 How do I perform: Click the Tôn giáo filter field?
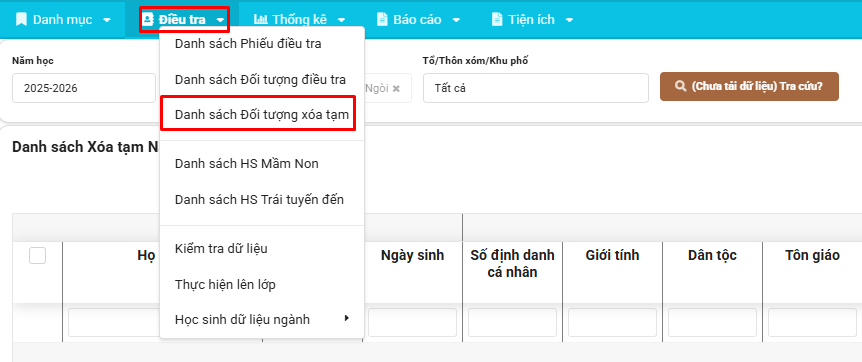point(813,323)
